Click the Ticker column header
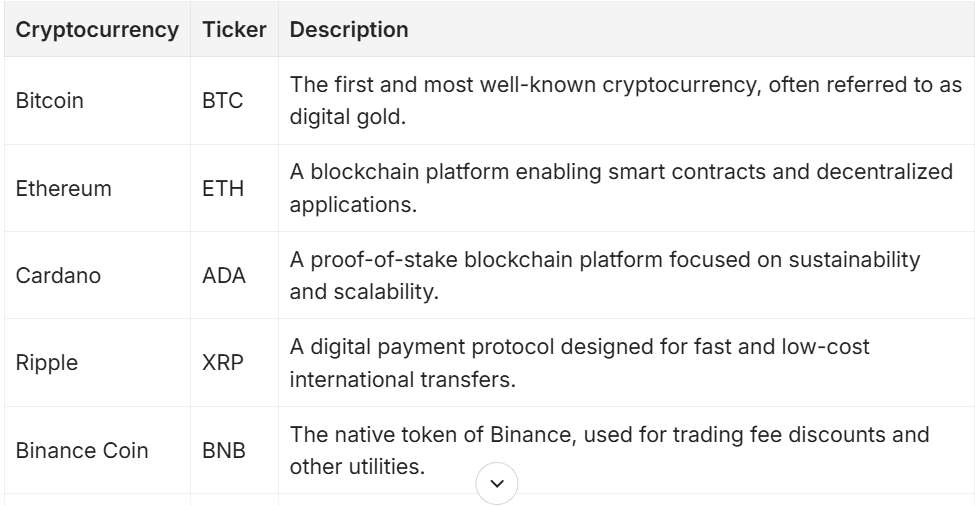The height and width of the screenshot is (506, 975). (x=234, y=30)
